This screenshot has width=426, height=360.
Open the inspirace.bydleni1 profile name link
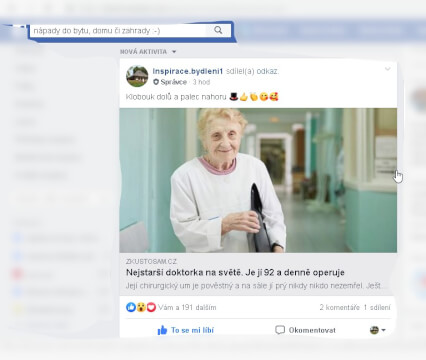coord(188,71)
